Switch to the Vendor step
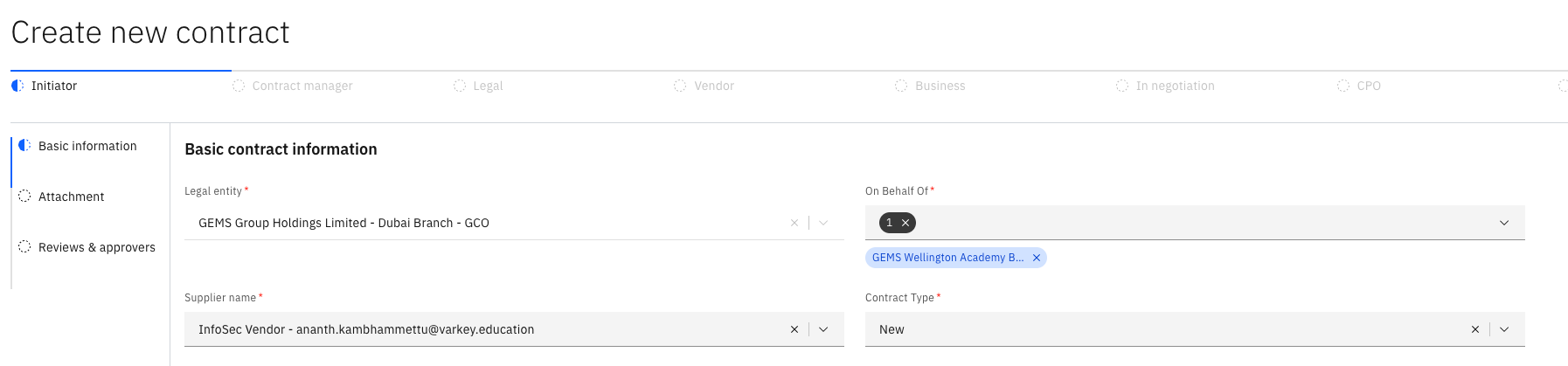Screen dimensions: 1568x366 click(x=714, y=86)
